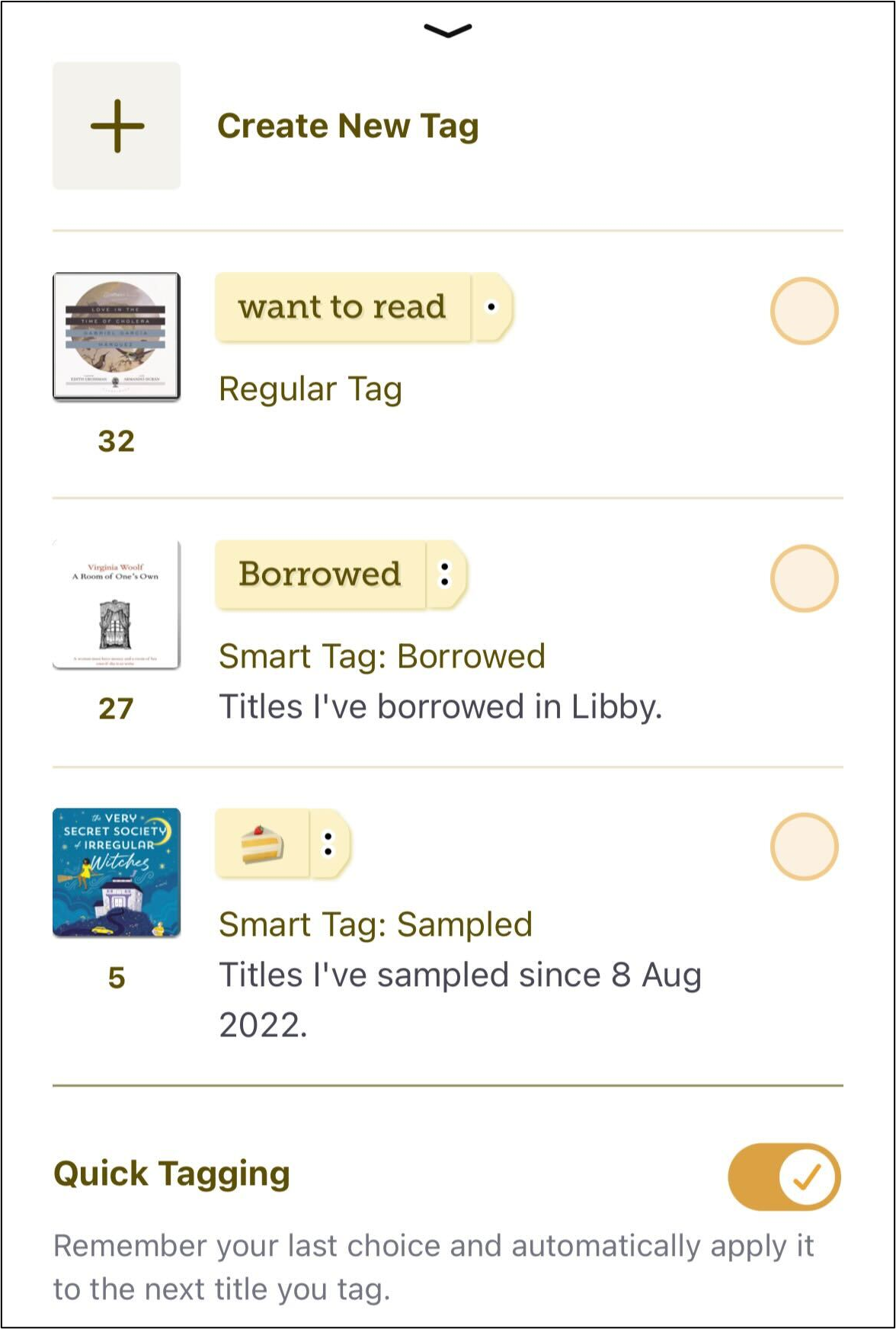This screenshot has width=896, height=1329.
Task: Click the 'Create New Tag' label
Action: pyautogui.click(x=348, y=126)
